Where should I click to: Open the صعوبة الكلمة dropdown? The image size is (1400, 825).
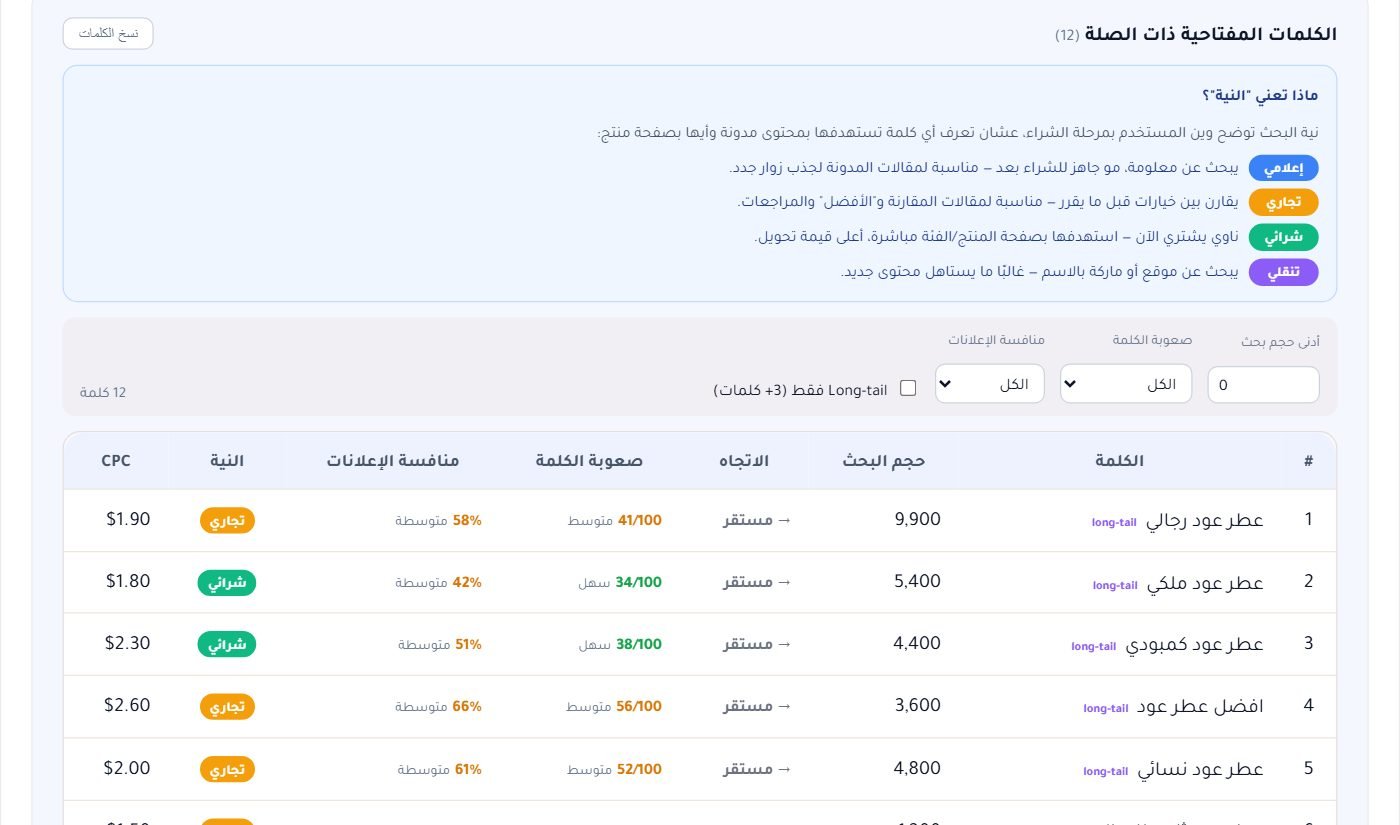[x=1126, y=384]
